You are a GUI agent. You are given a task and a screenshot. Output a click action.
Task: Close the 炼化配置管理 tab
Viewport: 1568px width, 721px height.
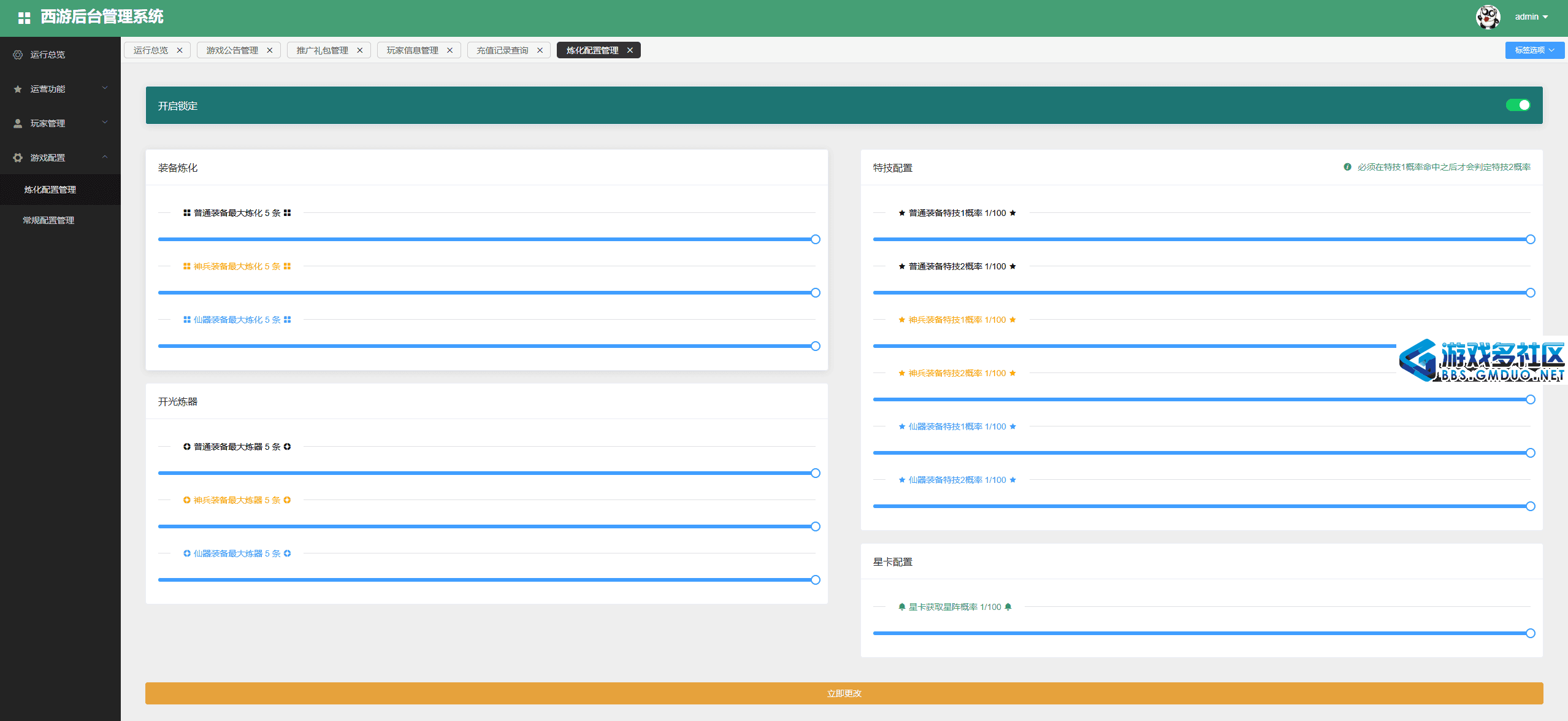tap(630, 50)
